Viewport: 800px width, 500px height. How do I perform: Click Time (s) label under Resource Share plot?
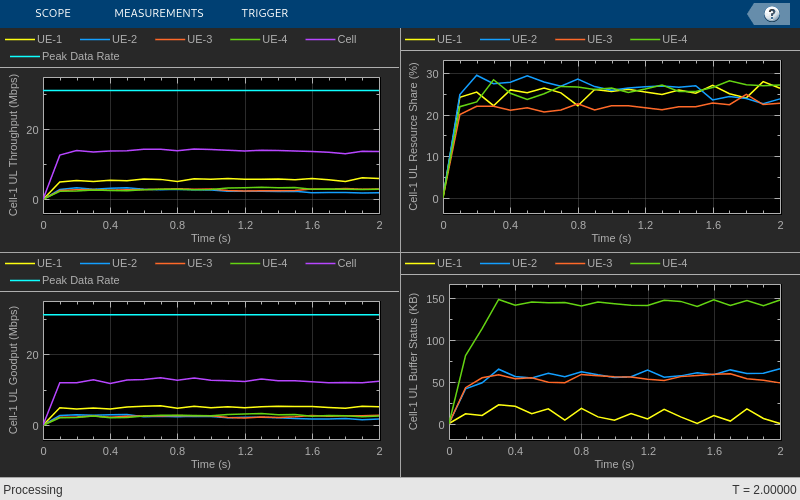[611, 238]
